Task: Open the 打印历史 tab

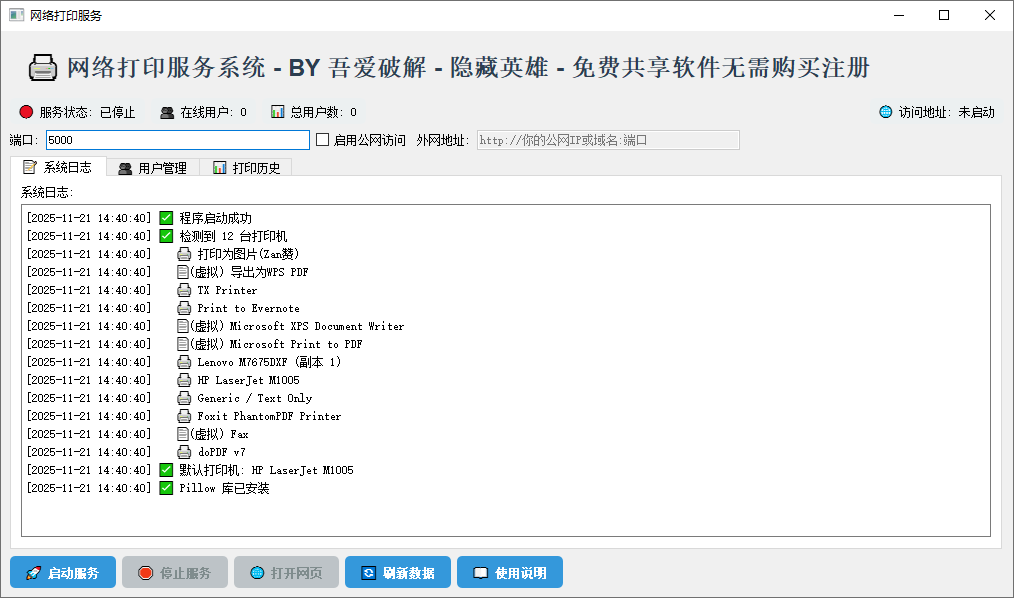Action: [x=246, y=168]
